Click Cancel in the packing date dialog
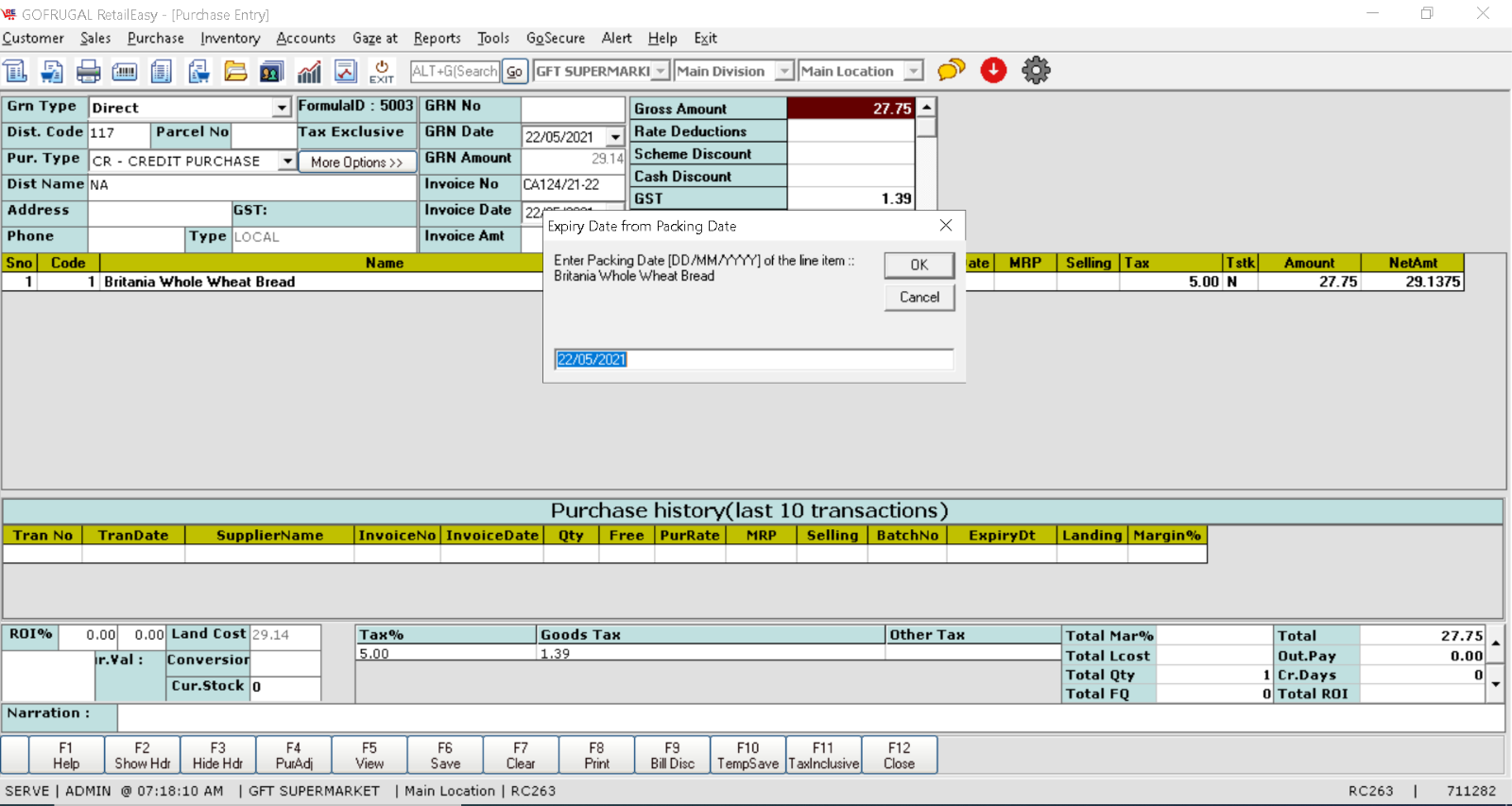The image size is (1512, 806). (919, 298)
